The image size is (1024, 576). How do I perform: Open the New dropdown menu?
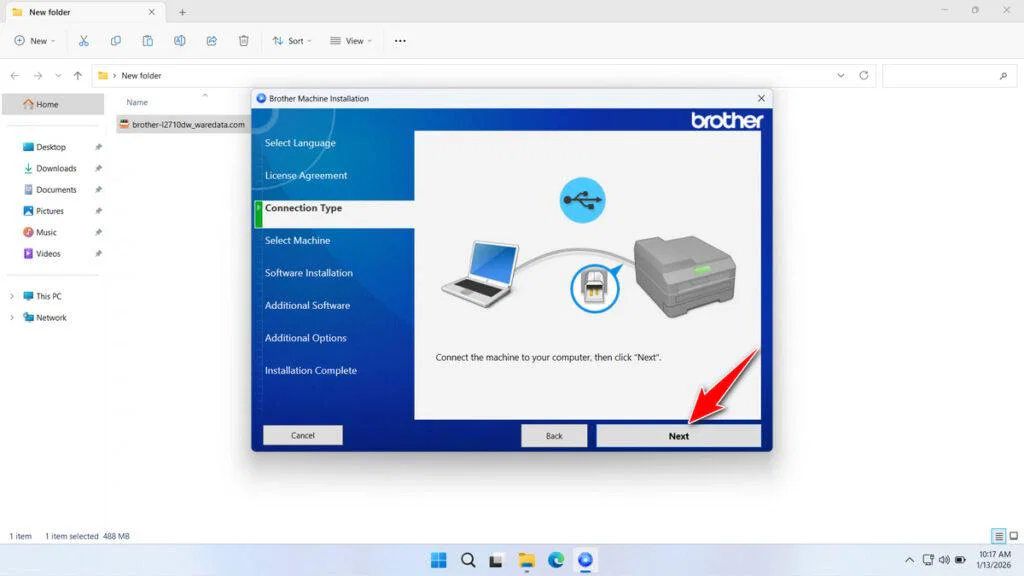(x=35, y=40)
